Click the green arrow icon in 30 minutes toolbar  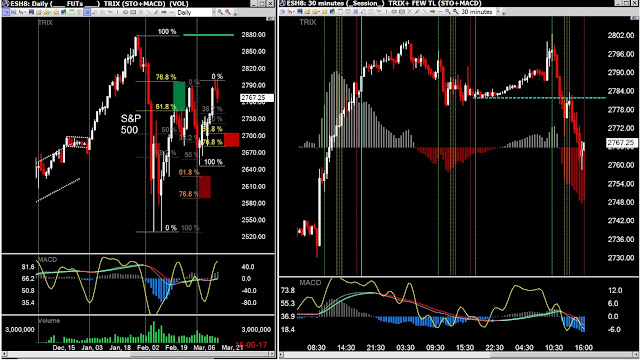click(433, 11)
